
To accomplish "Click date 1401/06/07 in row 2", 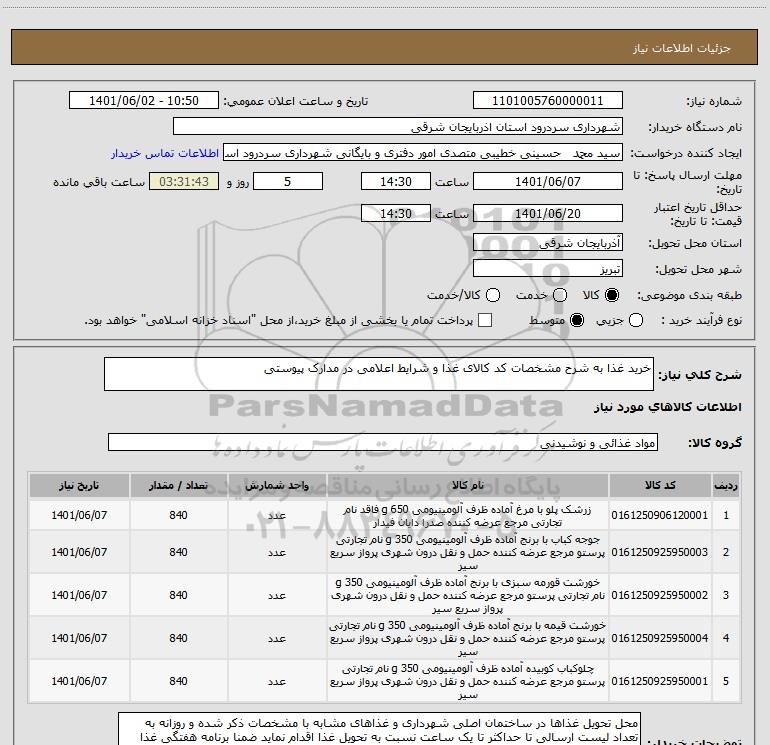I will [79, 552].
